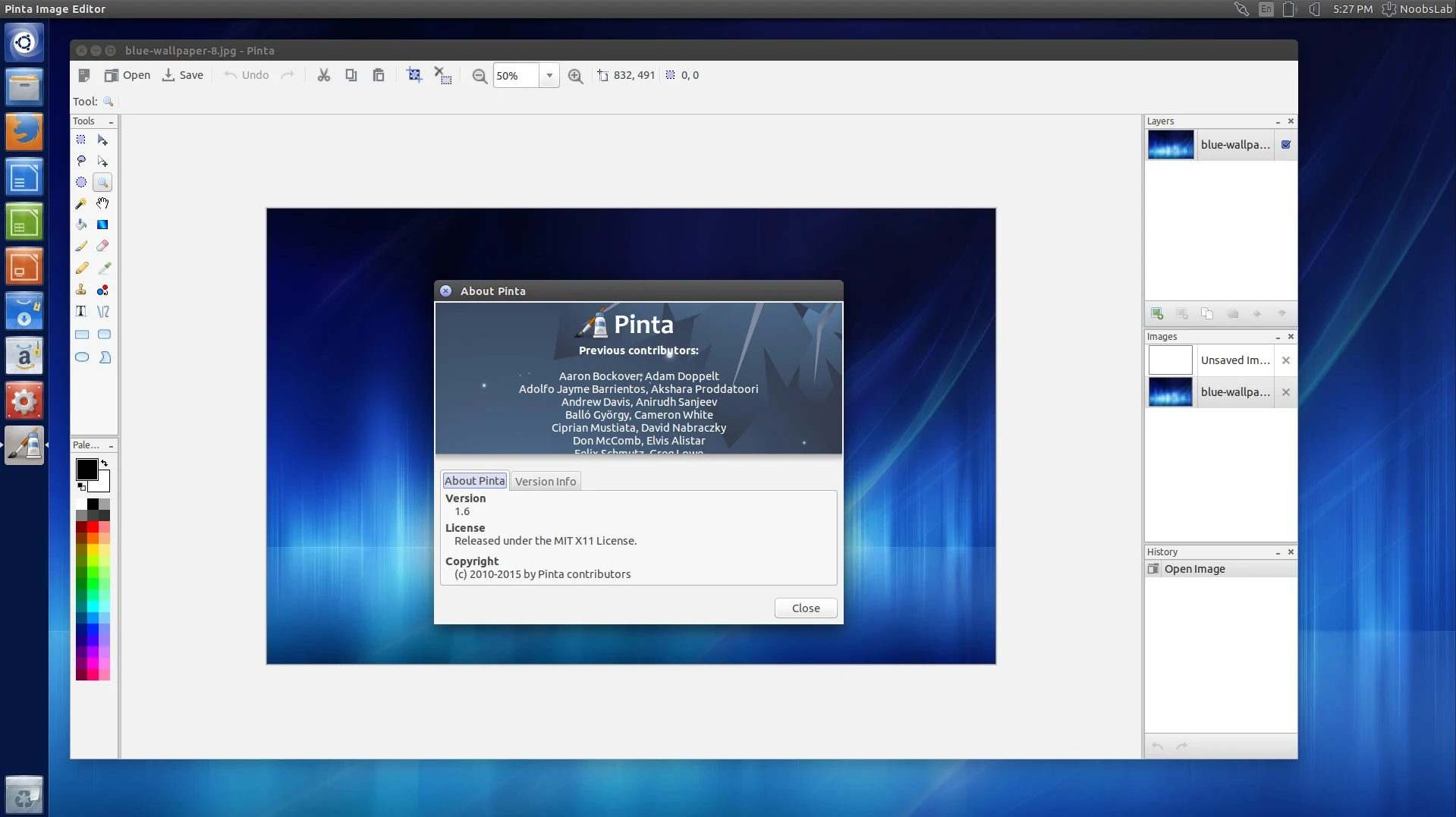The height and width of the screenshot is (817, 1456).
Task: Open the Ubuntu Dash launcher
Action: pos(24,42)
